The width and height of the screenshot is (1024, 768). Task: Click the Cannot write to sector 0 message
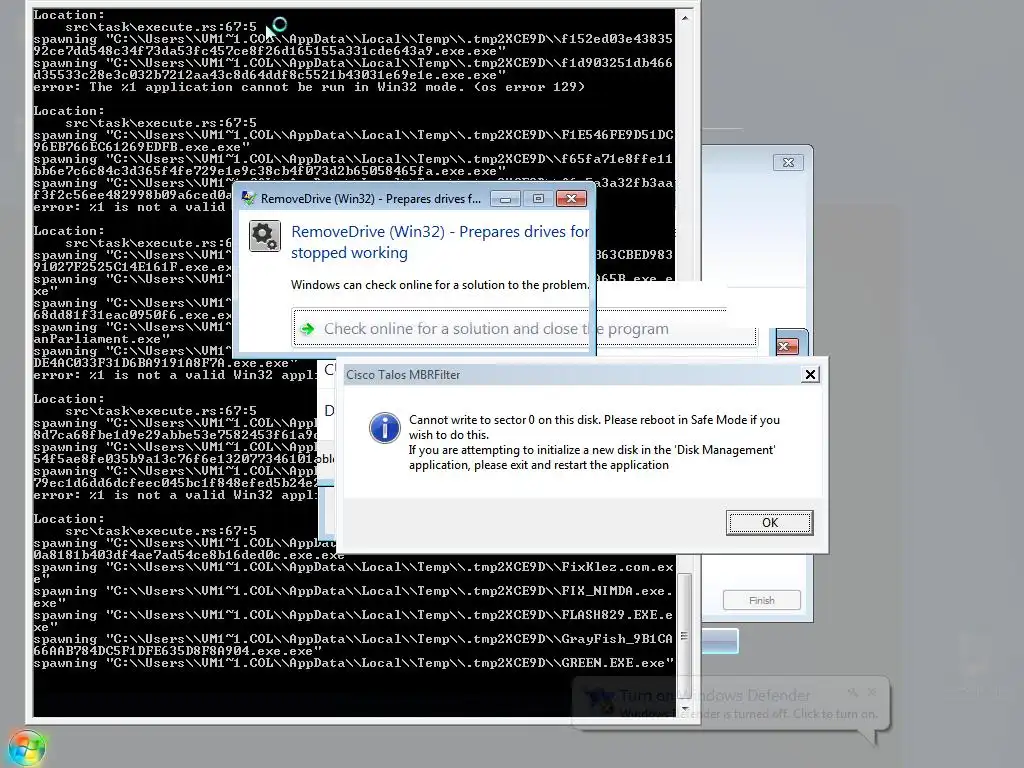[x=594, y=427]
